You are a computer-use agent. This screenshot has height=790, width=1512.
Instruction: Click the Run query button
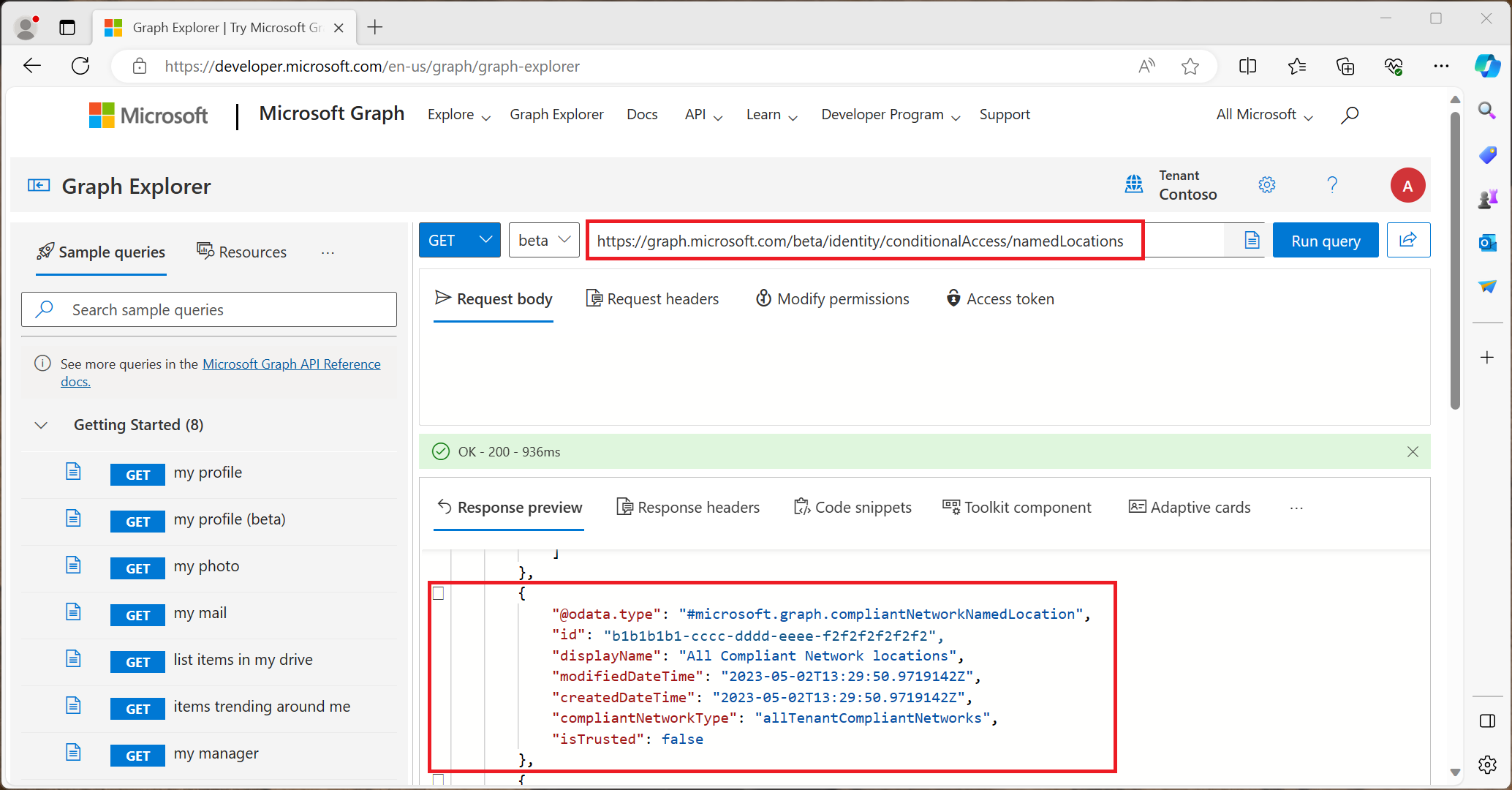(x=1326, y=241)
